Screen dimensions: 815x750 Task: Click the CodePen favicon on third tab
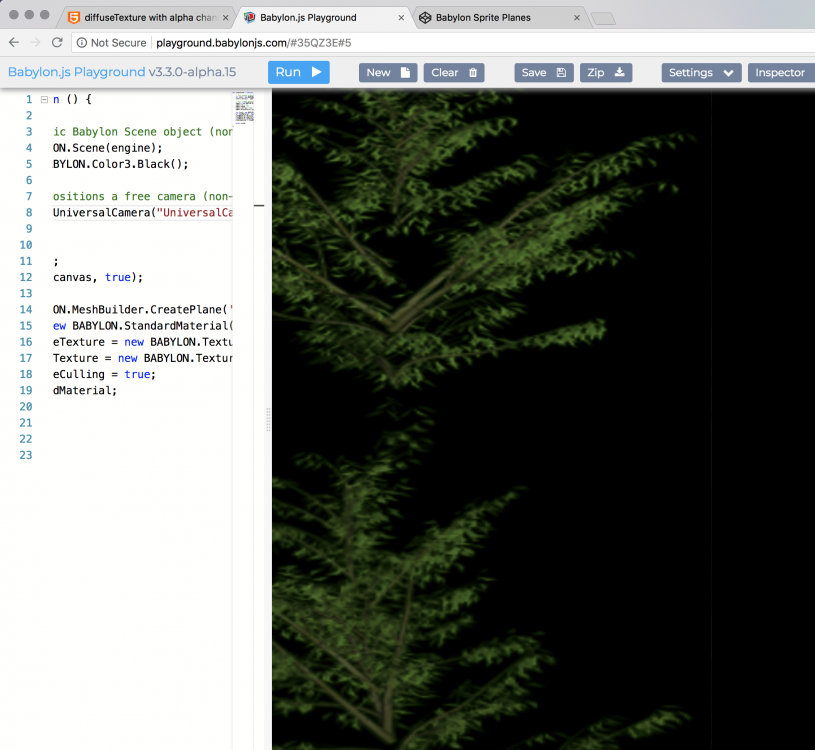pos(425,18)
